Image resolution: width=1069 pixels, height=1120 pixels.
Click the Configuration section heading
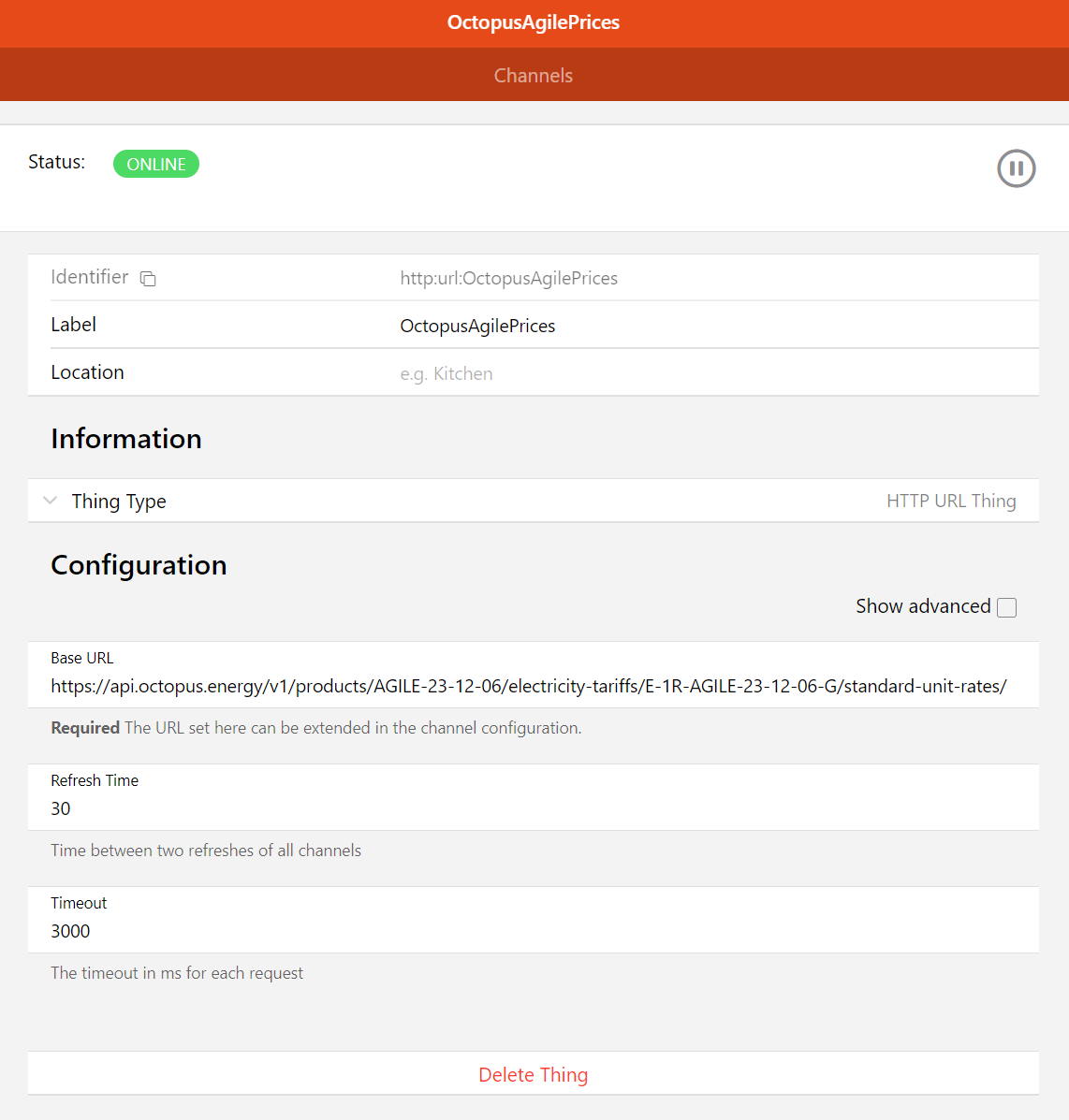(139, 565)
